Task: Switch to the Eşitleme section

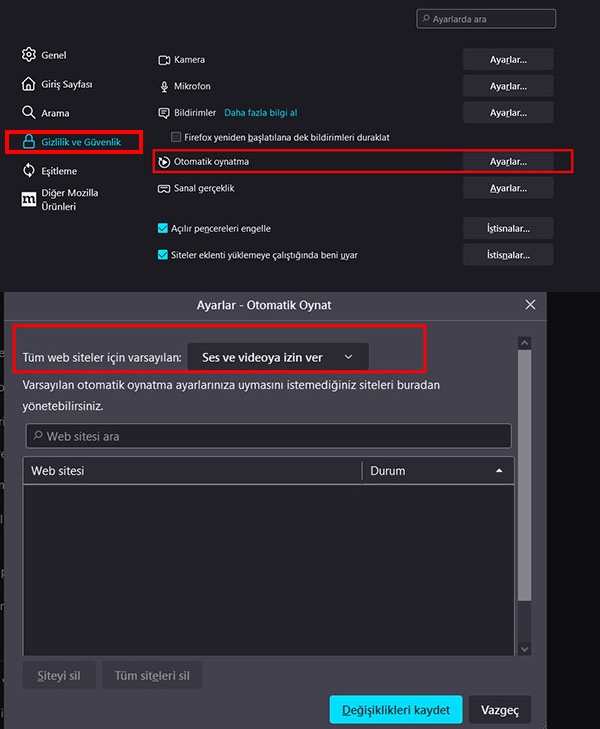Action: pos(50,171)
